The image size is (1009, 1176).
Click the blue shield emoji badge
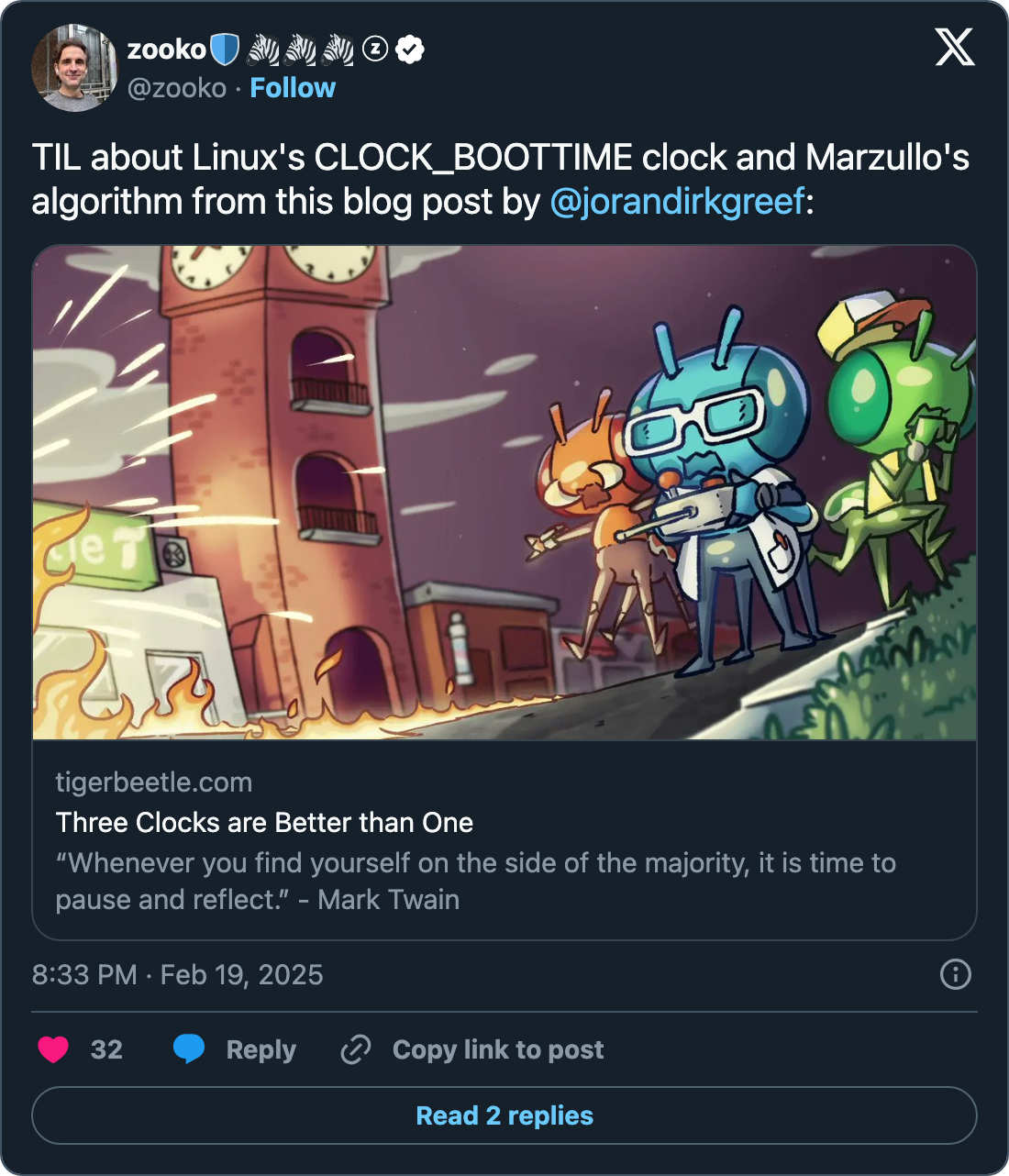point(225,49)
